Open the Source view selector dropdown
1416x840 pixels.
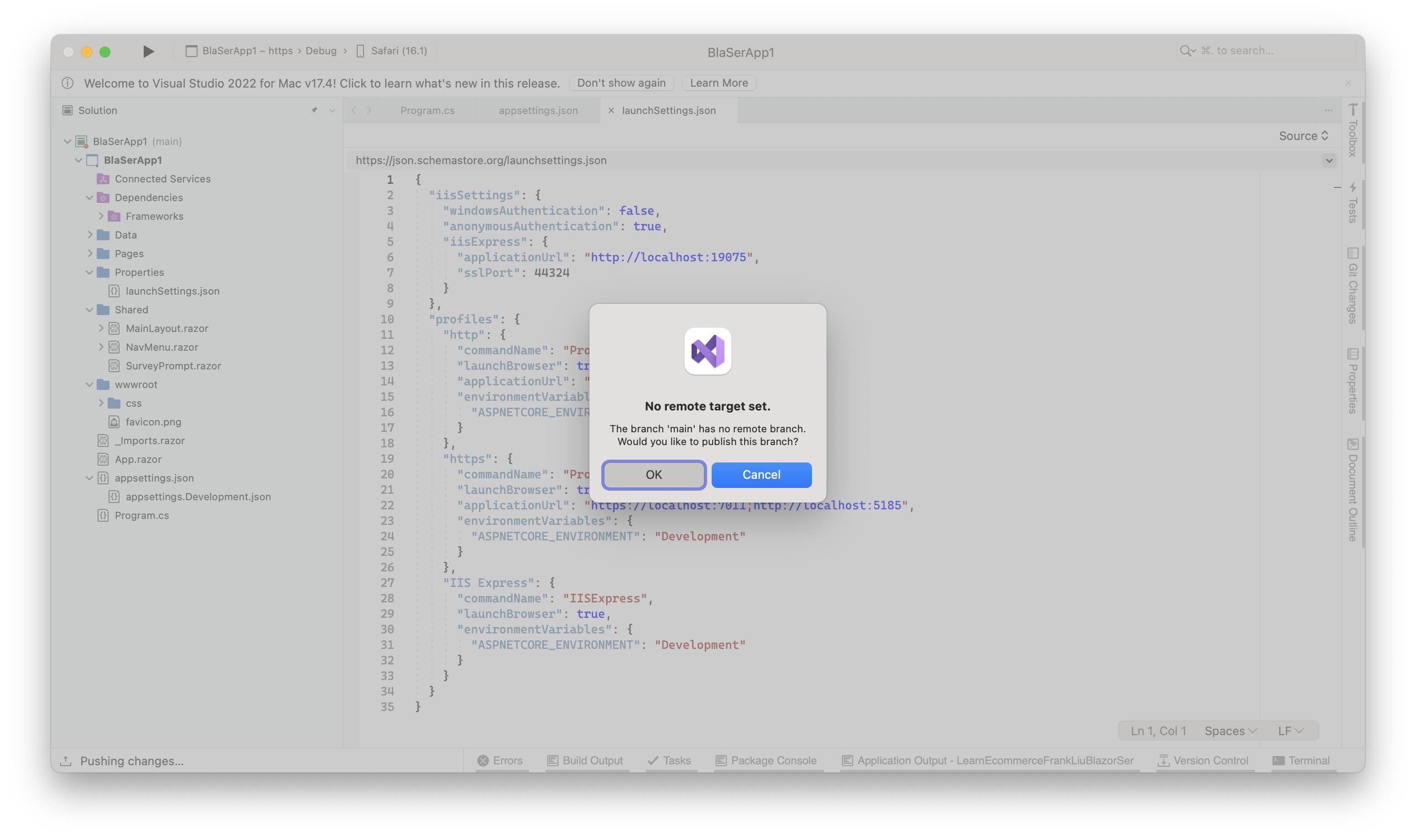tap(1303, 136)
